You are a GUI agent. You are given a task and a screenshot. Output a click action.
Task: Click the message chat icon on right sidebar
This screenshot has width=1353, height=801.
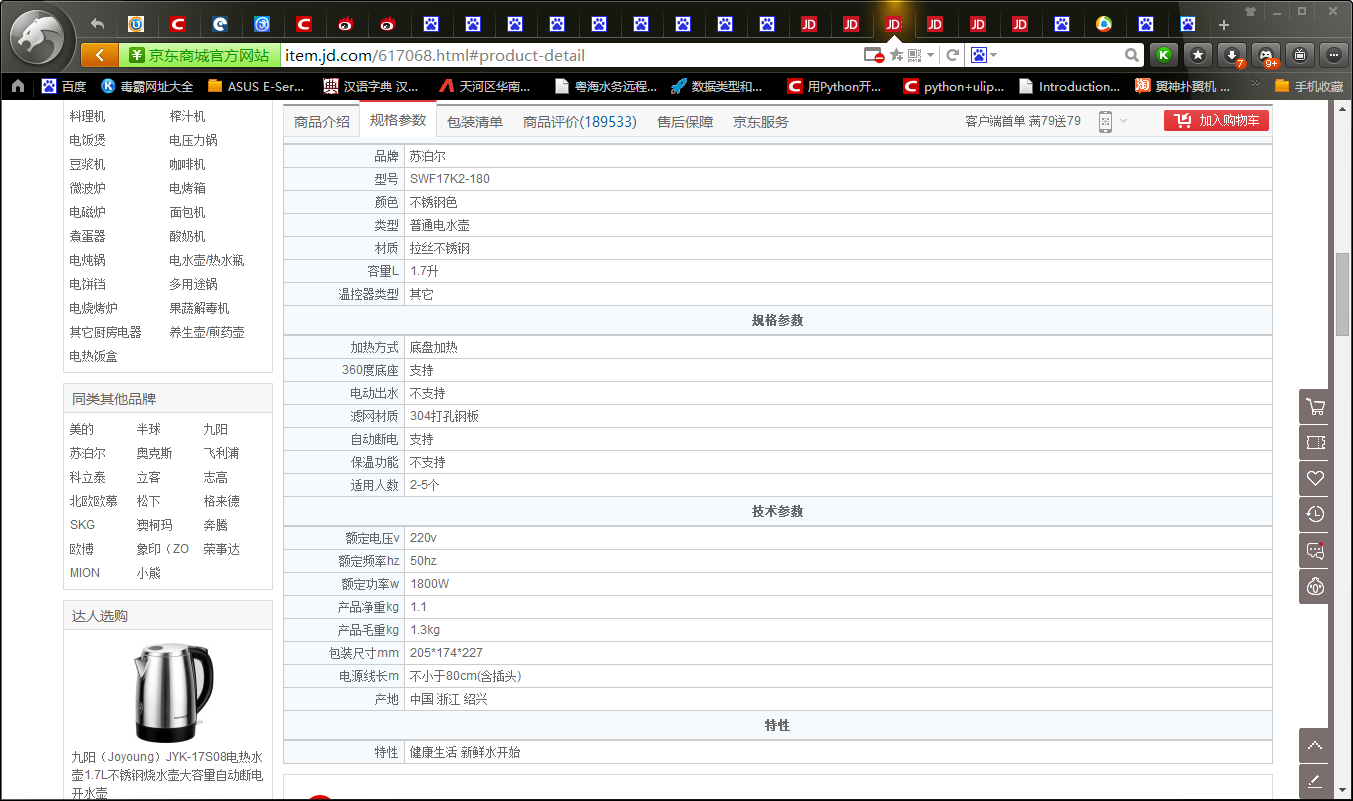click(1315, 550)
